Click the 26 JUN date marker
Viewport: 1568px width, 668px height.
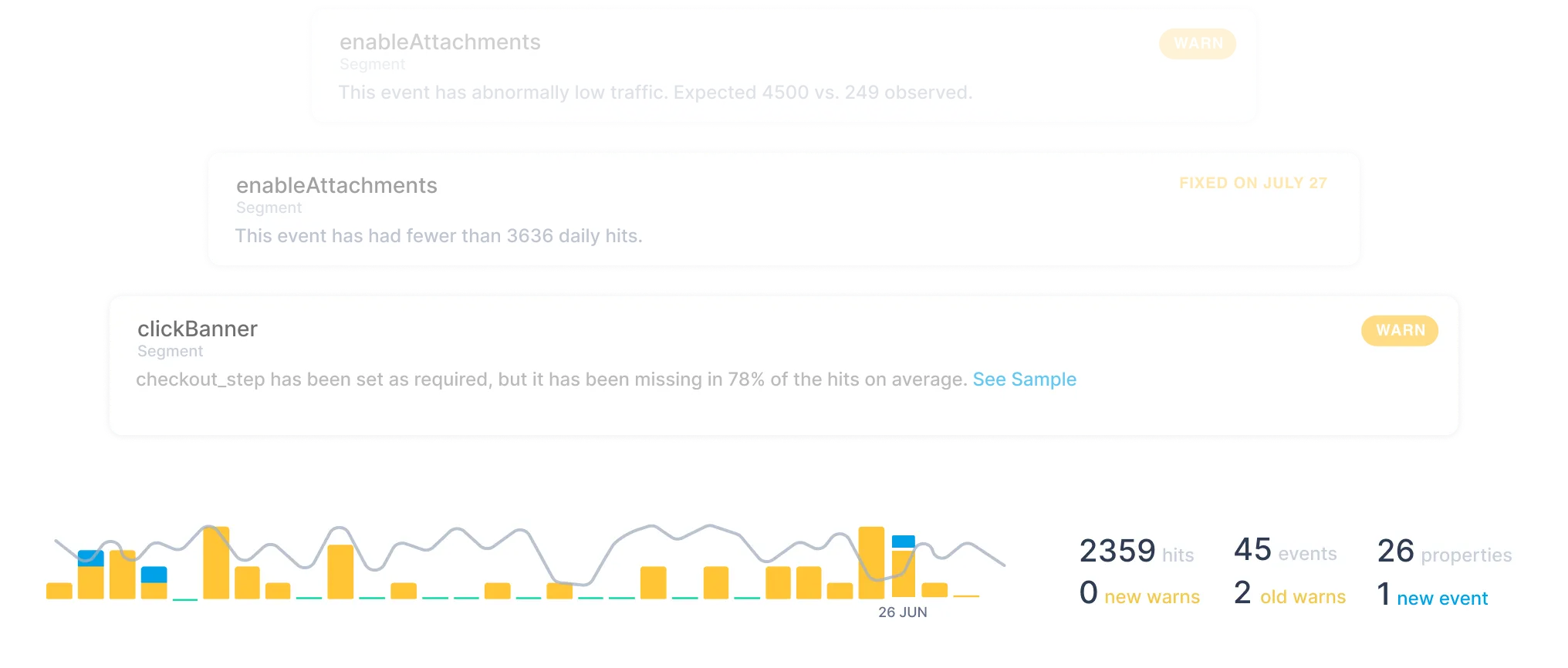coord(902,612)
